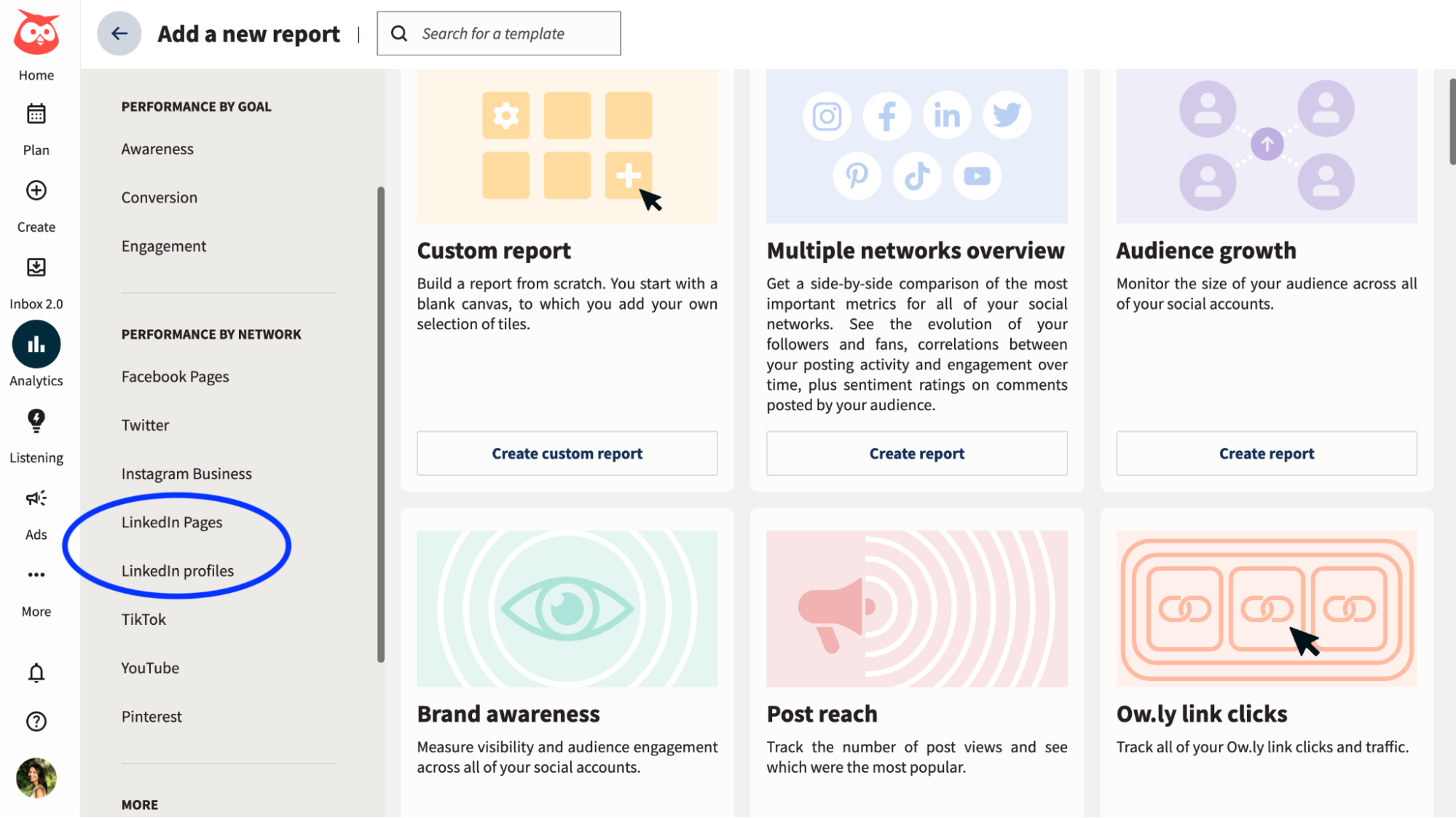Create the Multiple networks overview report
This screenshot has width=1456, height=818.
tap(916, 453)
